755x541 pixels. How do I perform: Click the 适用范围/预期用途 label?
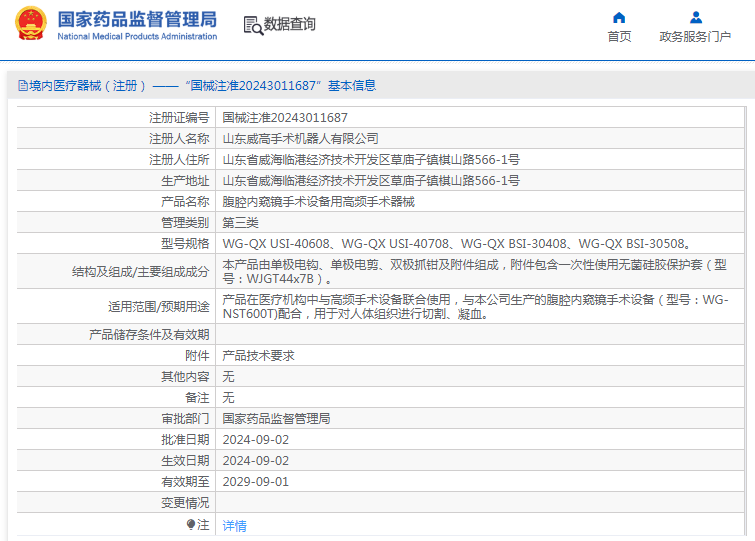tap(159, 307)
